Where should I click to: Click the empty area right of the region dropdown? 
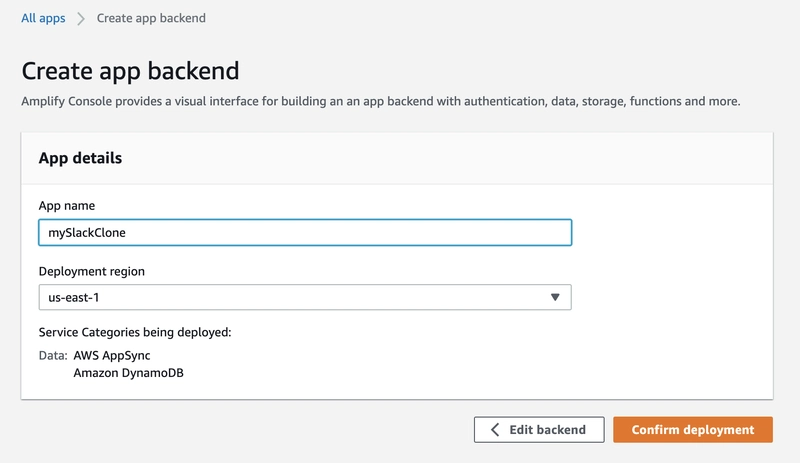point(670,297)
